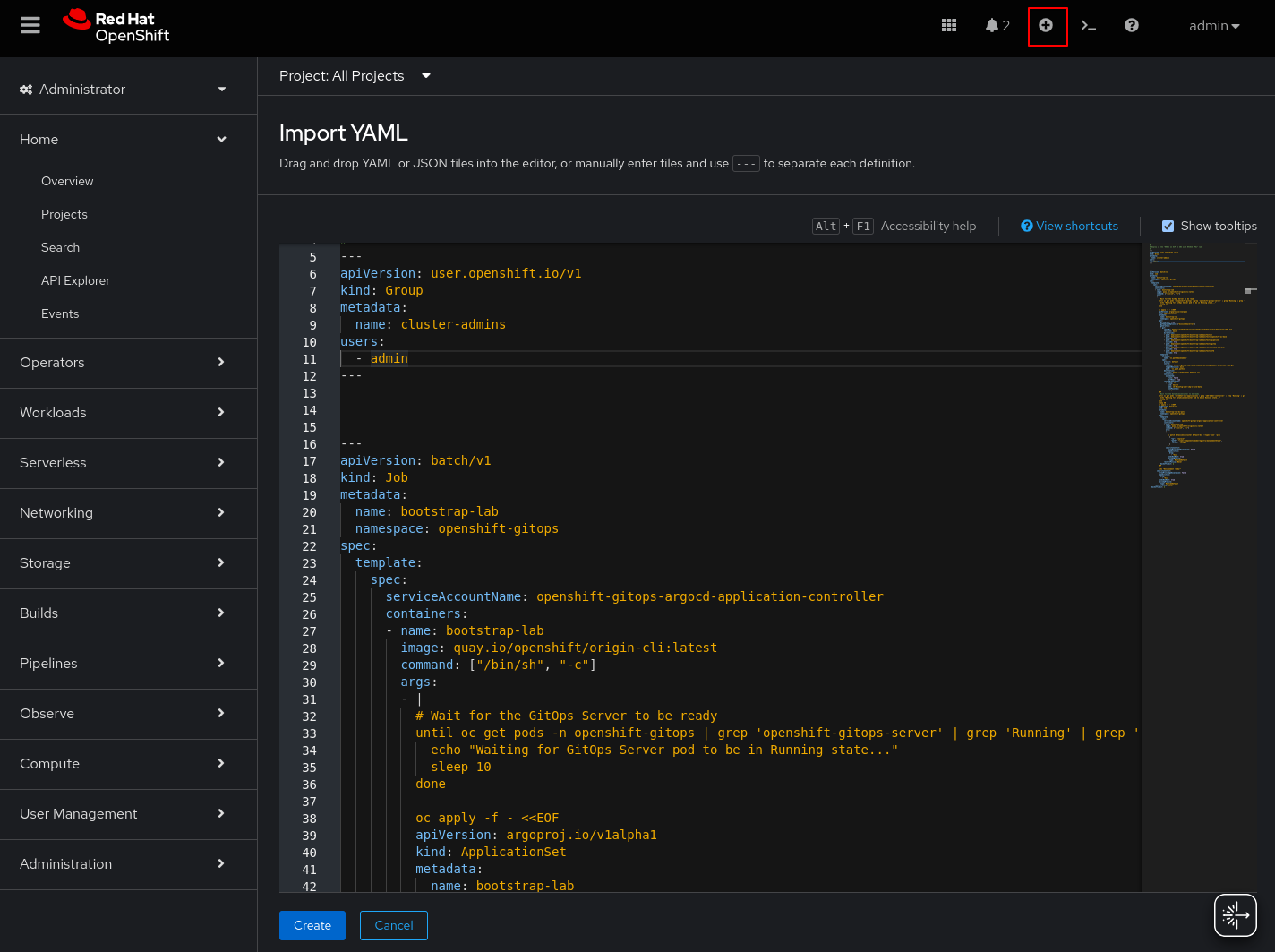Open the API Explorer page
This screenshot has width=1275, height=952.
point(75,280)
